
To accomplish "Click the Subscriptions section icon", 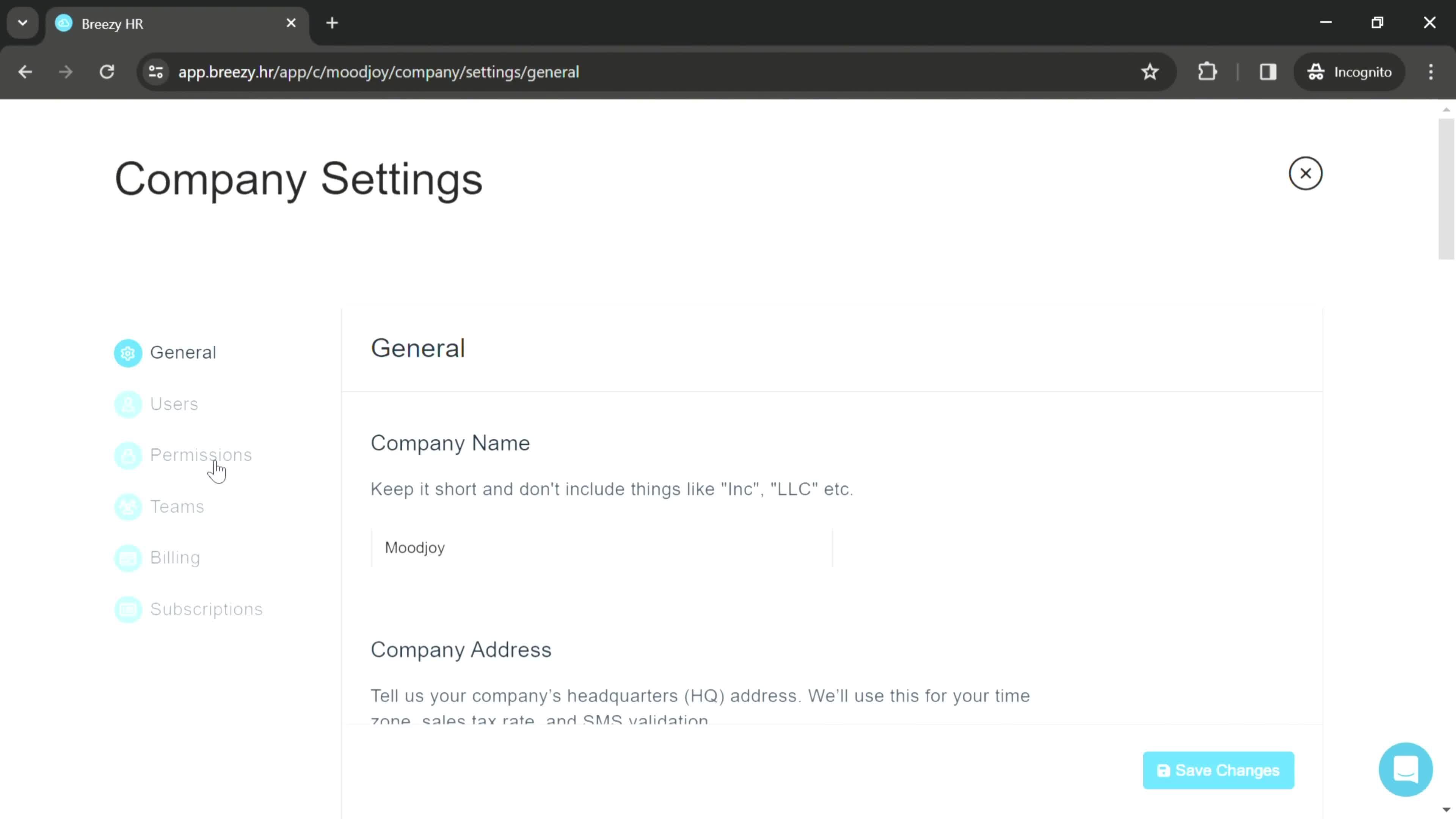I will pyautogui.click(x=127, y=609).
